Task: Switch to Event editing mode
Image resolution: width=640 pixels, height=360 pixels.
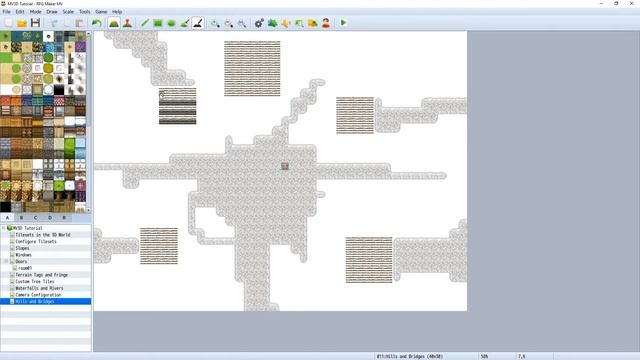Action: pos(127,23)
